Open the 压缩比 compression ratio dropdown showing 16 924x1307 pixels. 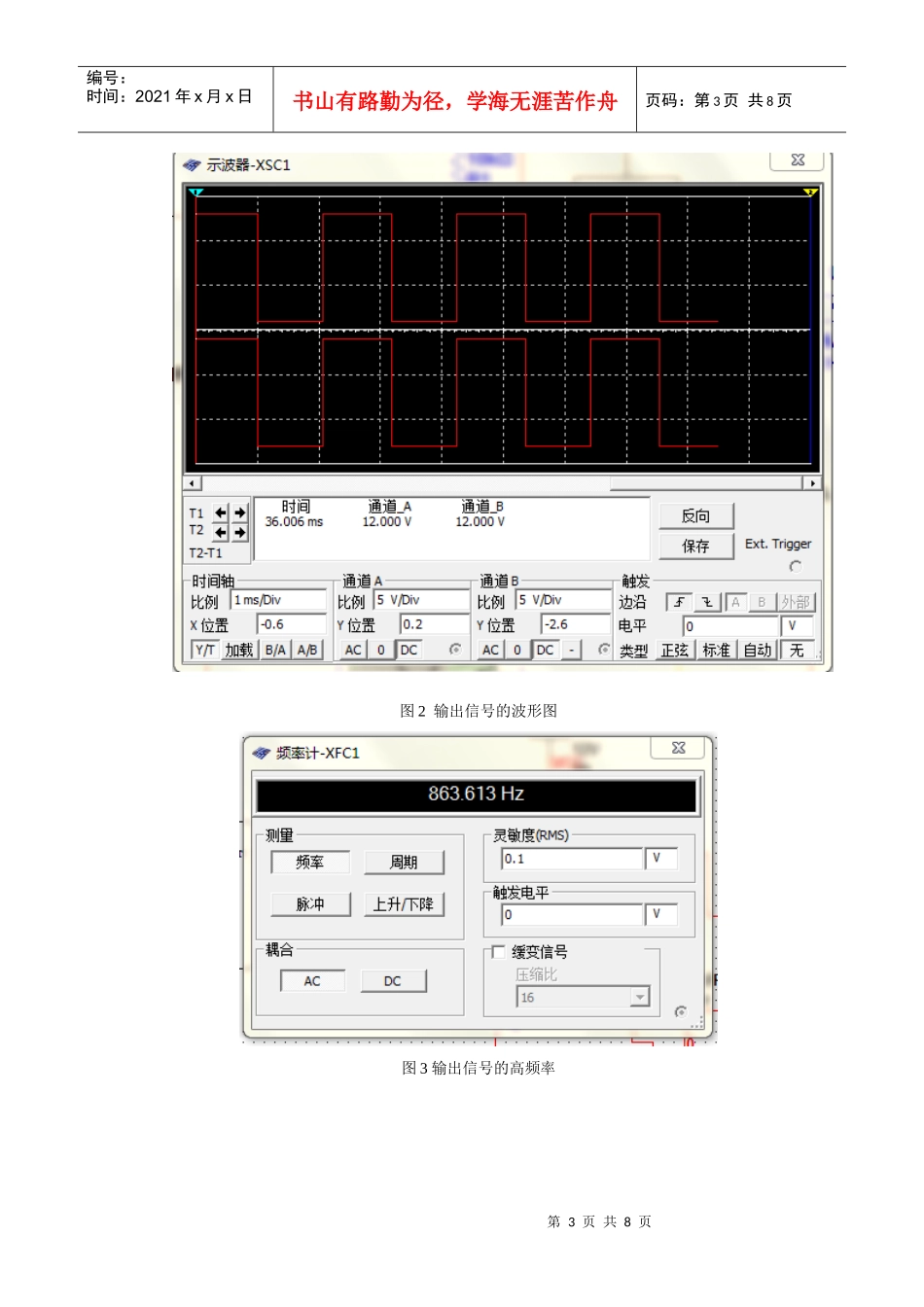tap(583, 997)
